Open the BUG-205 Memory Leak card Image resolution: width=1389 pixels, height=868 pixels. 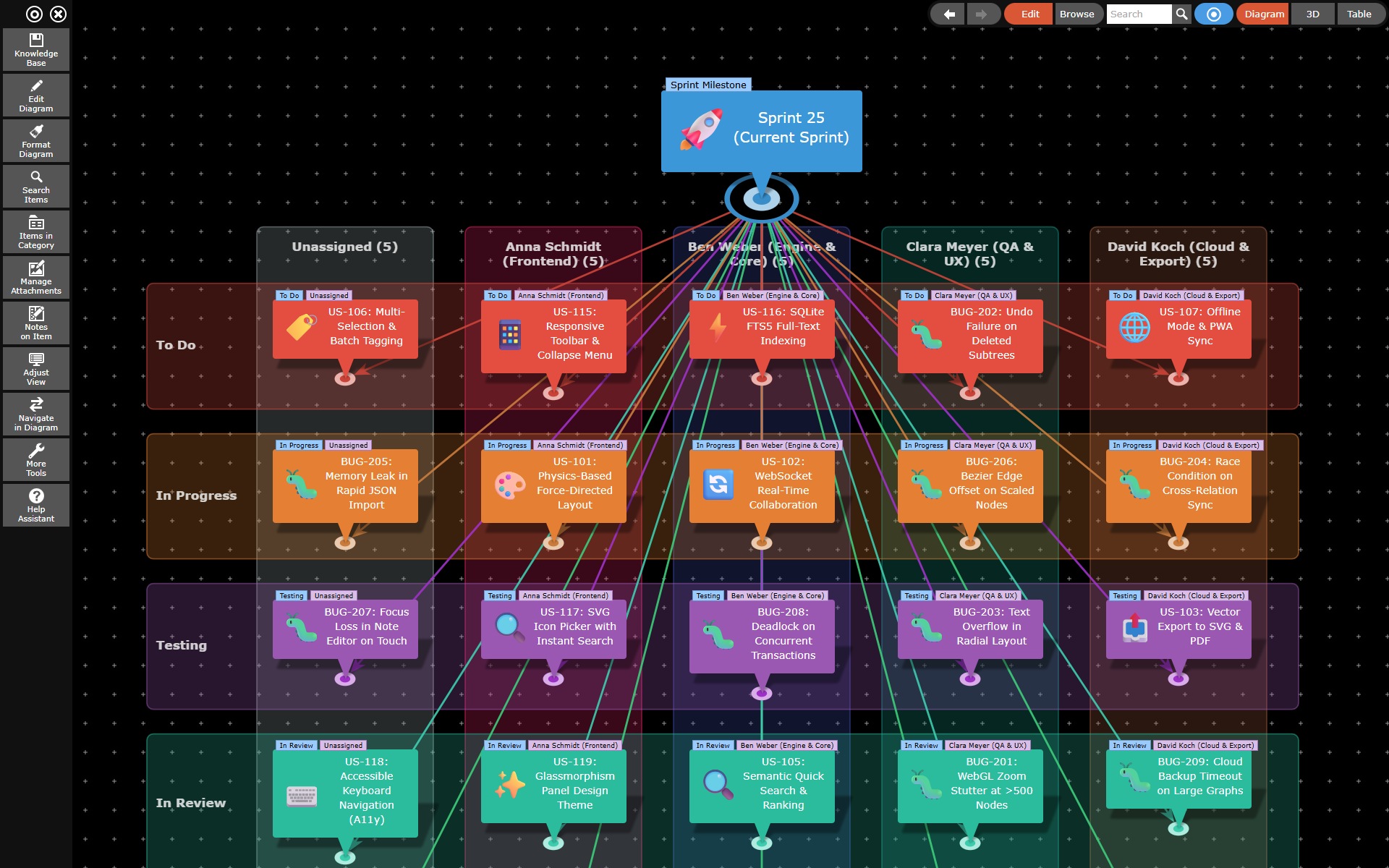pos(345,485)
